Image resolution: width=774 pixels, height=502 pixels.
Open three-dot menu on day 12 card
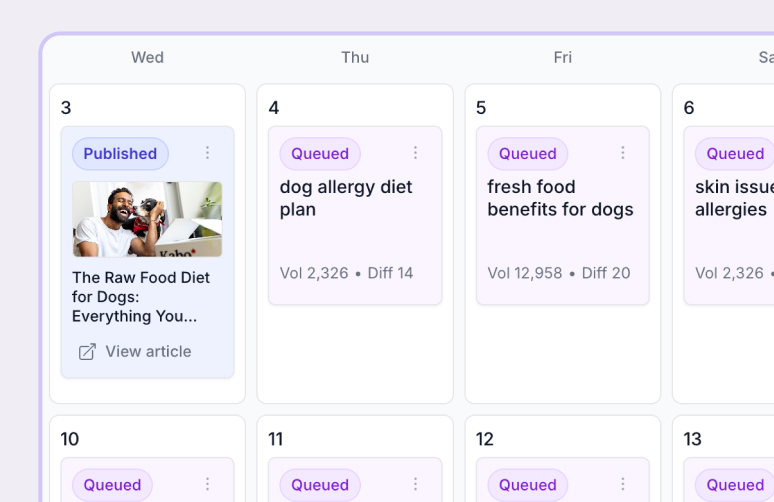pos(623,484)
